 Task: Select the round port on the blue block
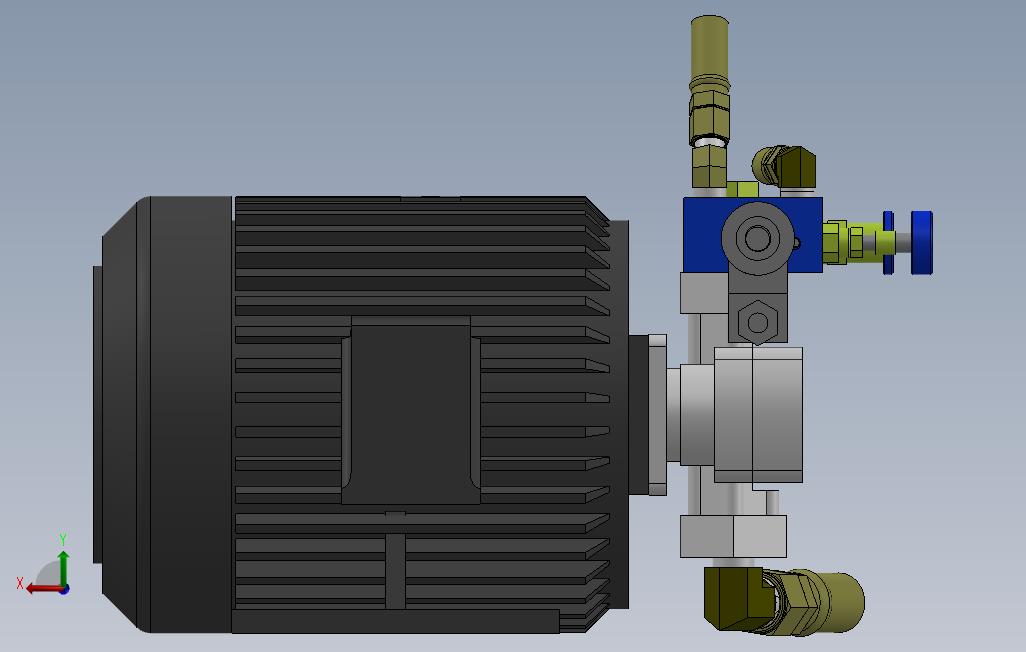pos(758,238)
